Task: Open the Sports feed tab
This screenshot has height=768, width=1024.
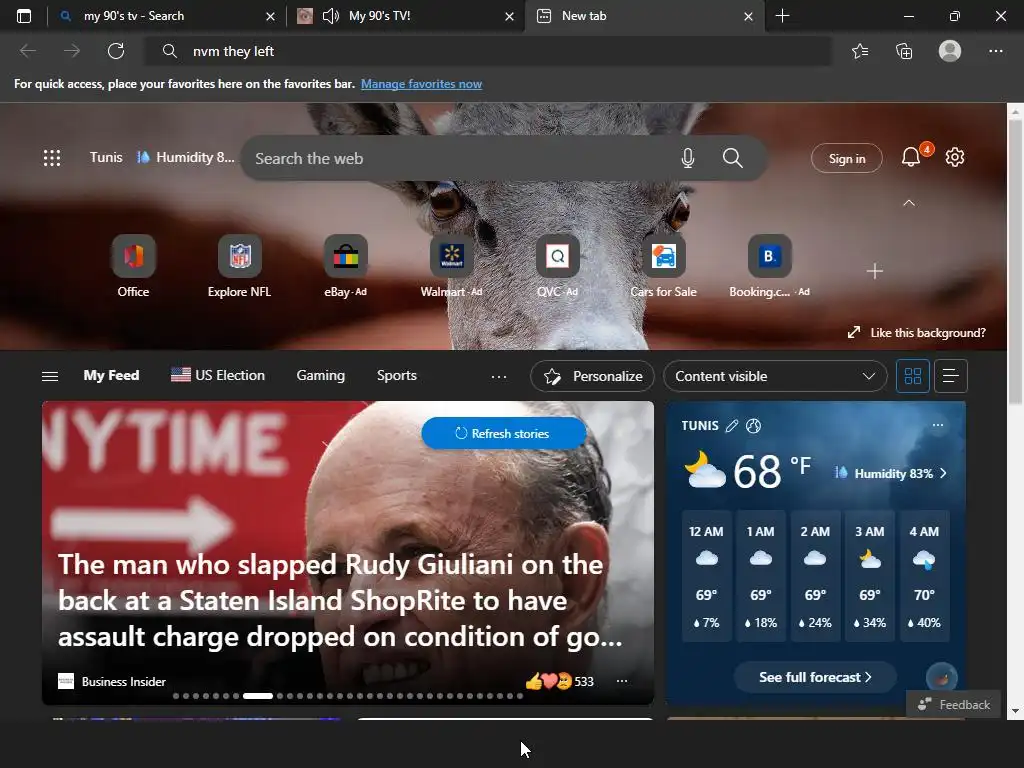Action: (396, 376)
